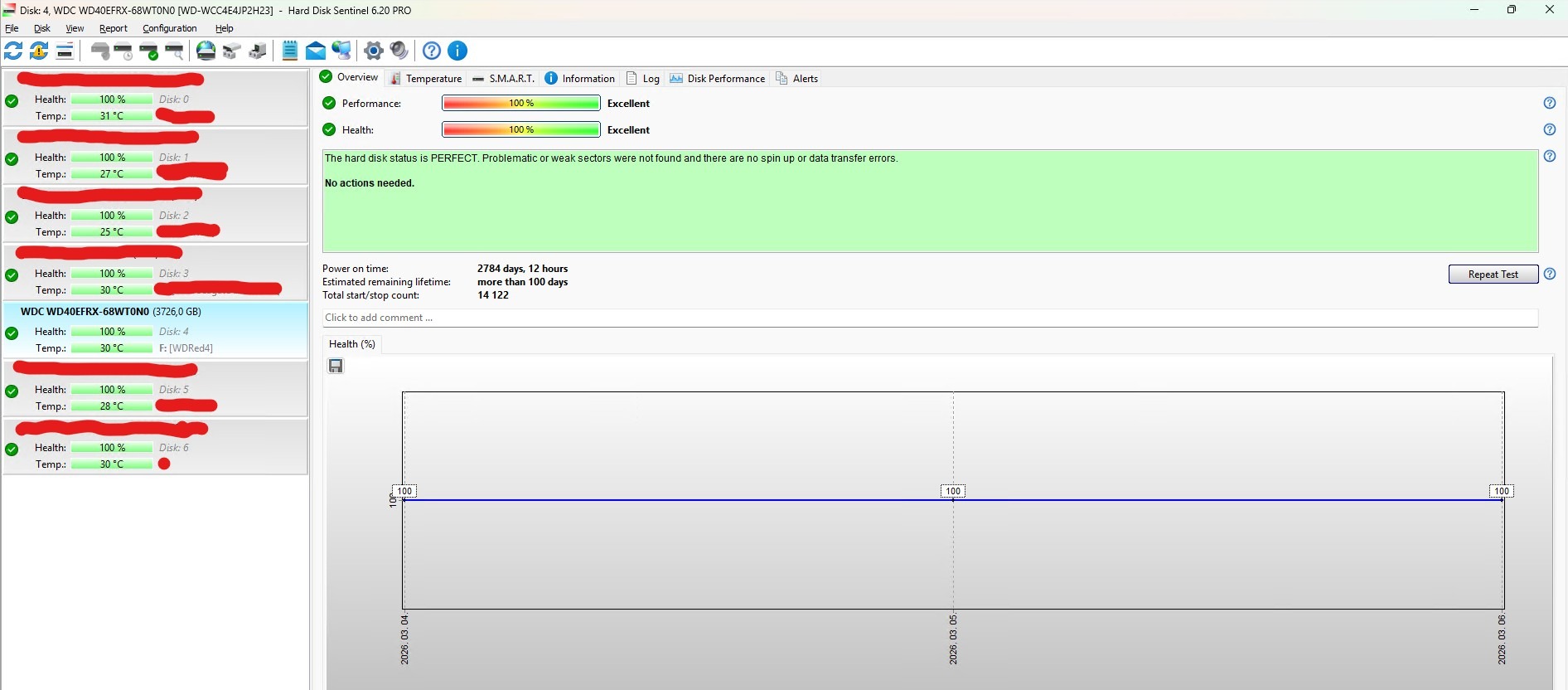This screenshot has width=1568, height=690.
Task: Click the globe over disk icon
Action: (x=206, y=51)
